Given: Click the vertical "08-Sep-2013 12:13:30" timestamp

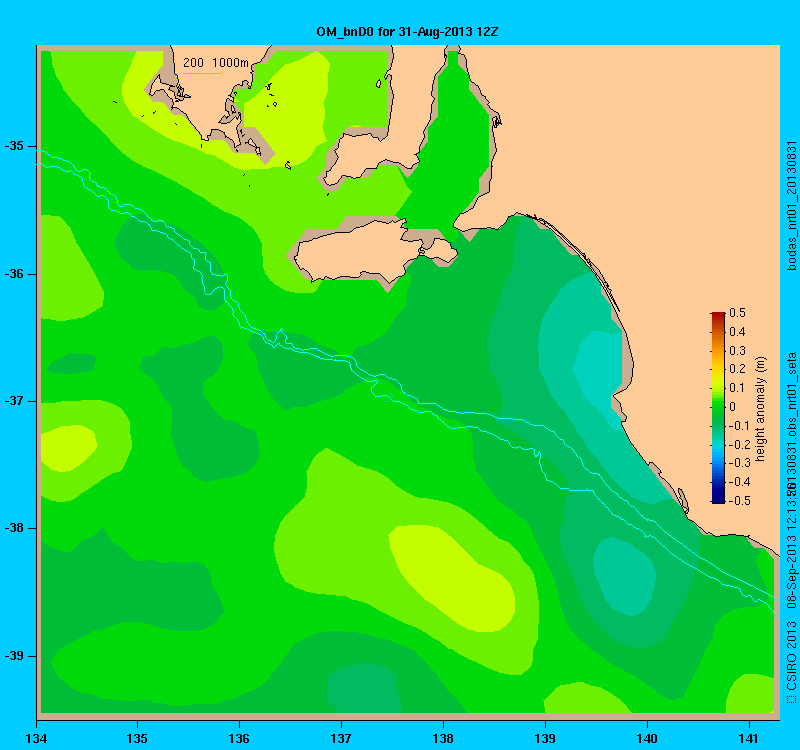Looking at the screenshot, I should pos(791,545).
